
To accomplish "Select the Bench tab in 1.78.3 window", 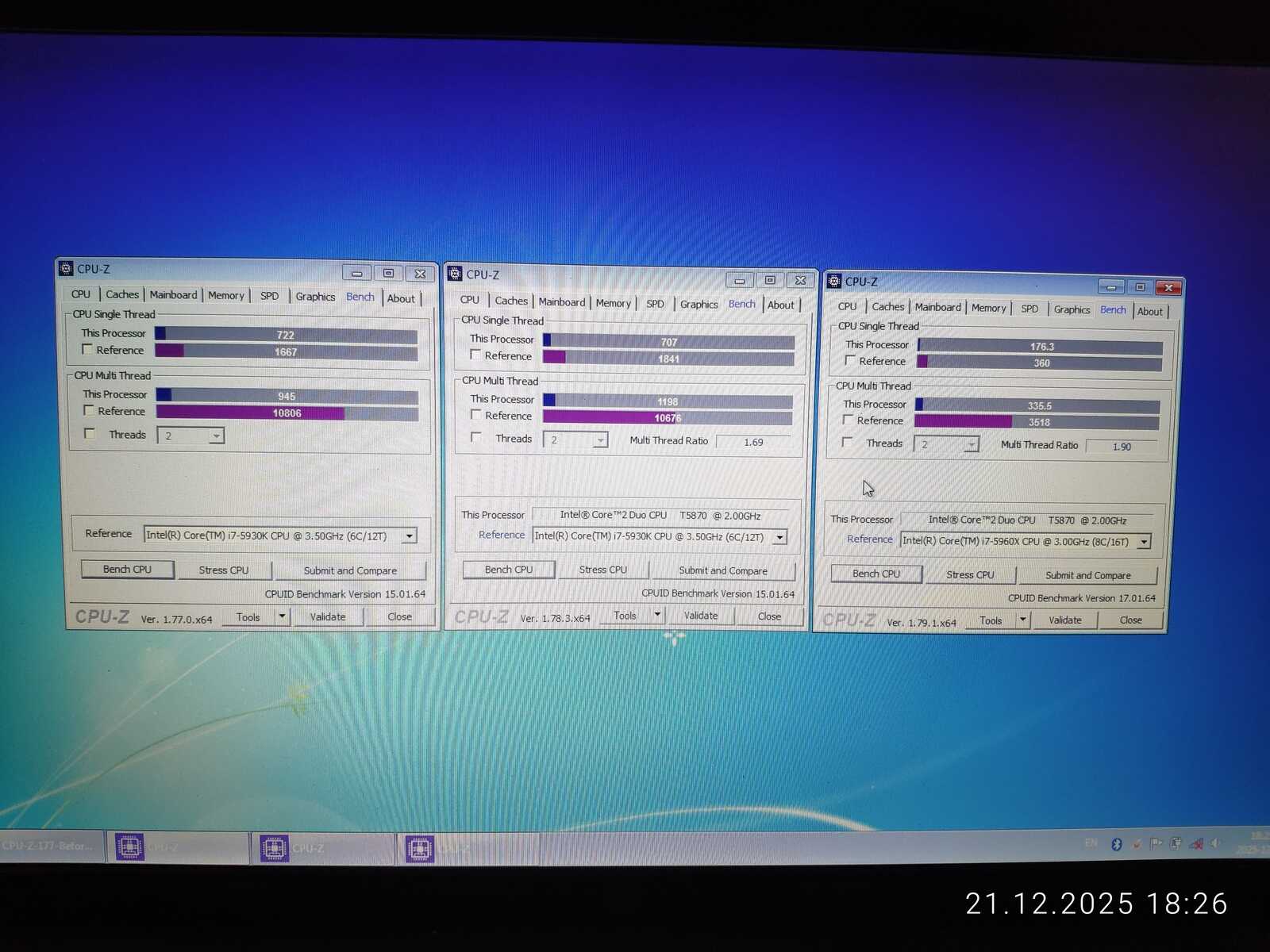I will point(742,304).
